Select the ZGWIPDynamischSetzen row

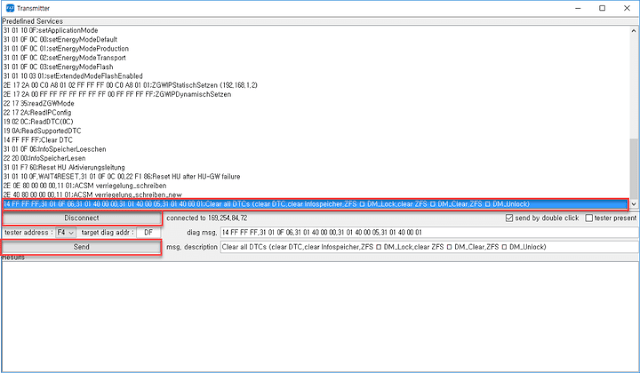click(x=316, y=94)
